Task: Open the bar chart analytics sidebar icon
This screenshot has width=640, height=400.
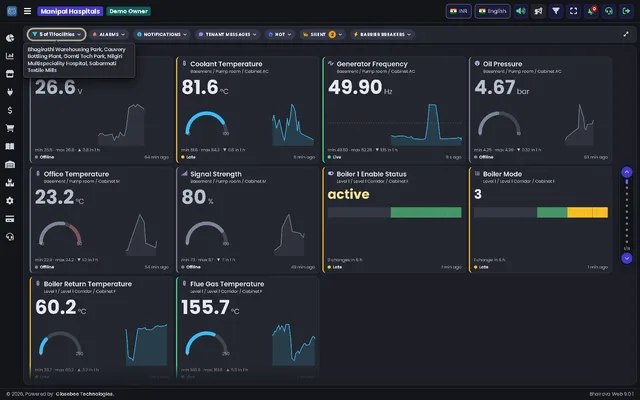Action: click(x=10, y=56)
